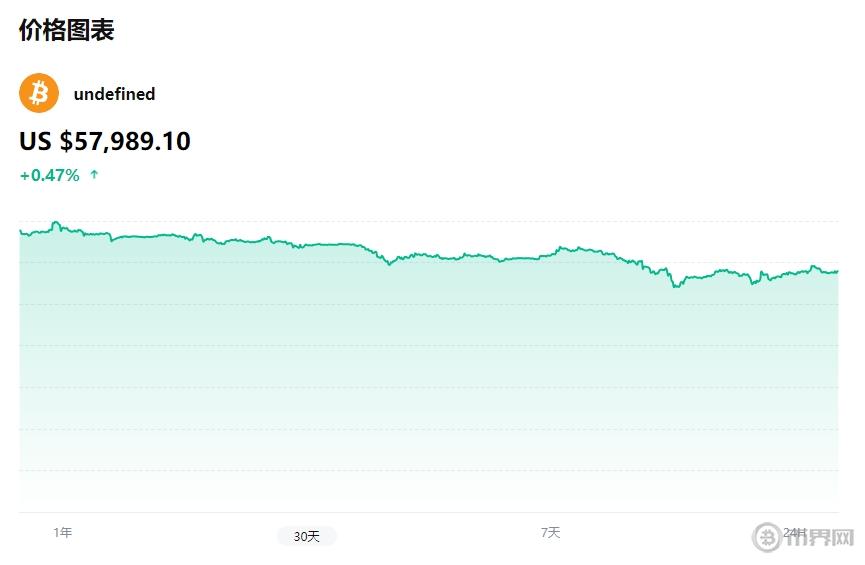The height and width of the screenshot is (565, 865).
Task: Click the chart's bottom axis line
Action: (x=430, y=512)
